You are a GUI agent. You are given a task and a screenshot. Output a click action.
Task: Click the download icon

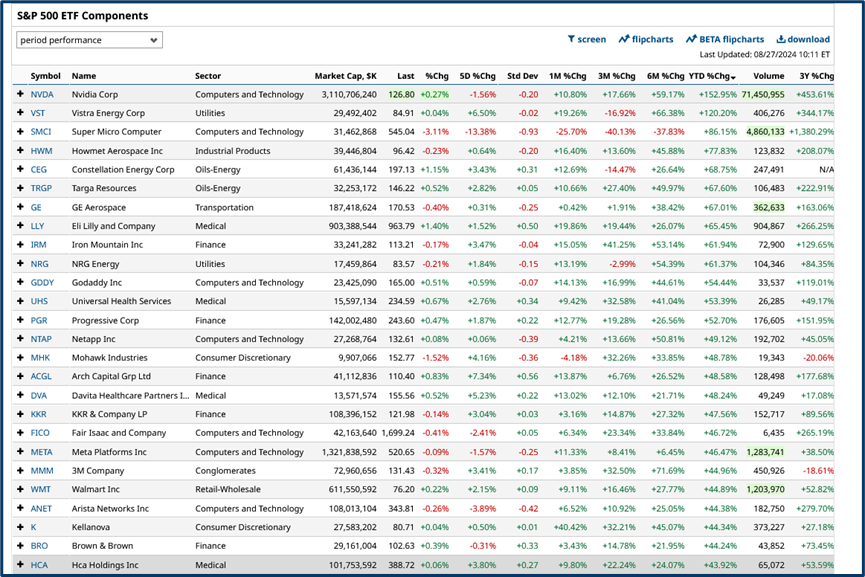(782, 40)
